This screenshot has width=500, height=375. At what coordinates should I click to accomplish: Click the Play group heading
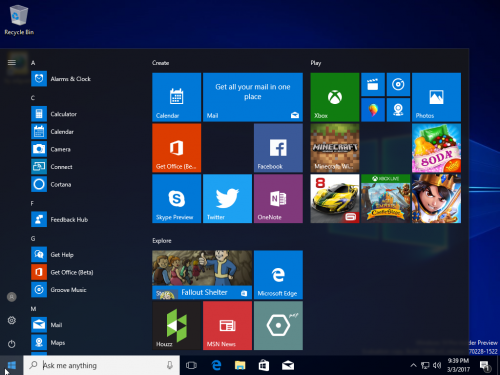coord(316,63)
